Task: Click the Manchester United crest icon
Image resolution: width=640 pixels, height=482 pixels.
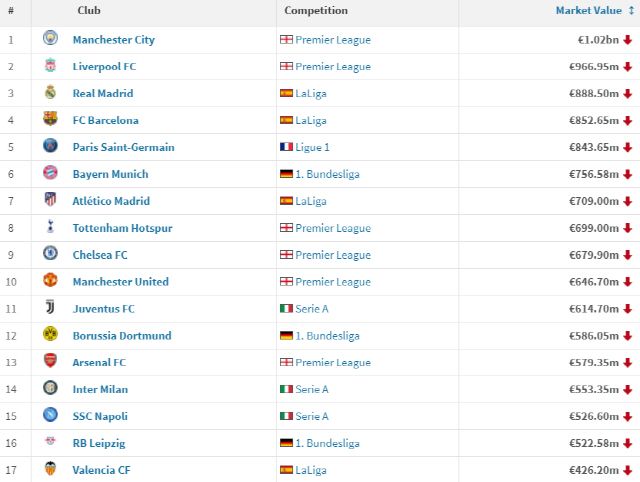Action: pyautogui.click(x=50, y=282)
